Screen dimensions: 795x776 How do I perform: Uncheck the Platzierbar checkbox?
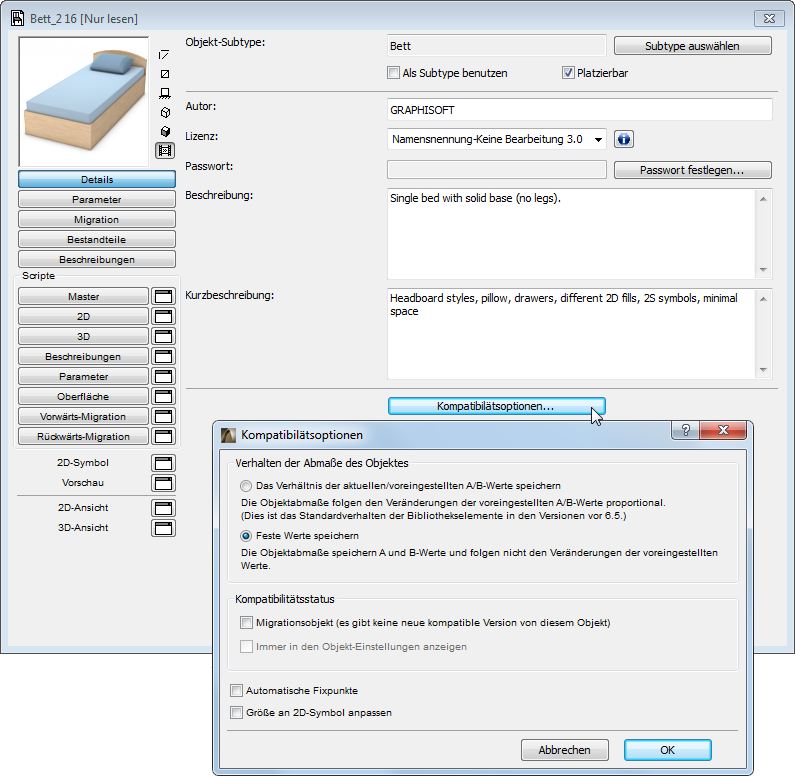568,73
